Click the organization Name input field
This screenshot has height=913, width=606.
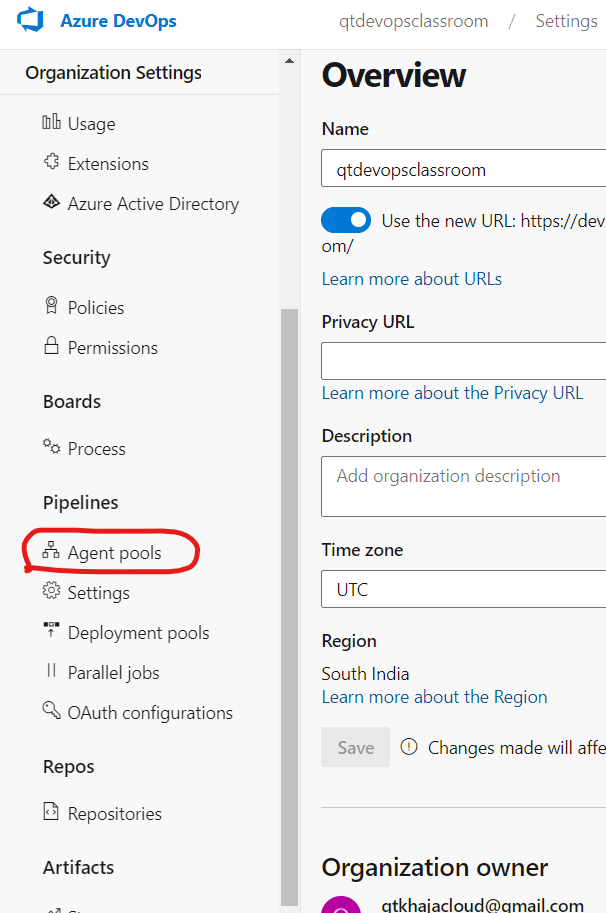pos(463,168)
